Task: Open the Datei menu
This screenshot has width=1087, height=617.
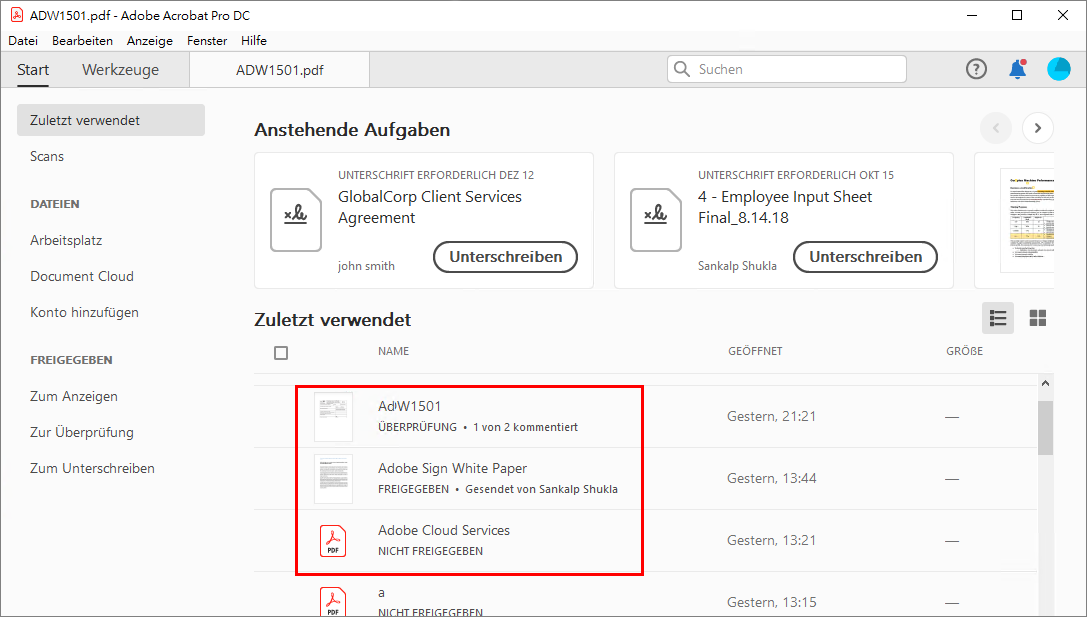Action: 23,41
